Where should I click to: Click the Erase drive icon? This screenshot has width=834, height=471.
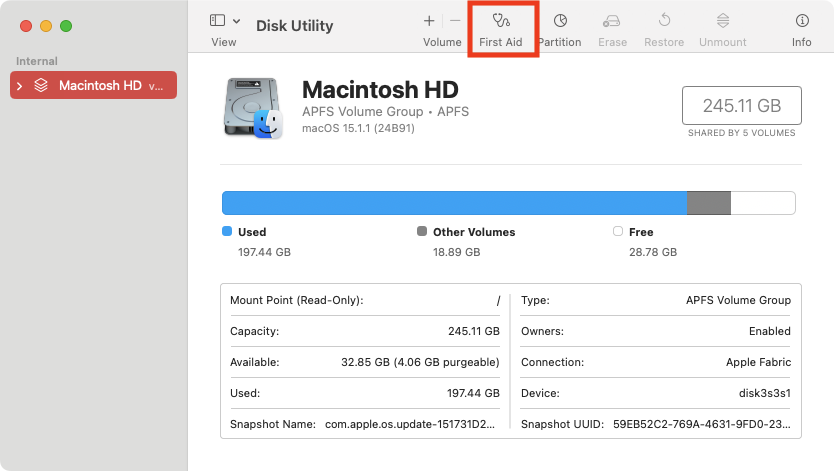click(x=612, y=21)
